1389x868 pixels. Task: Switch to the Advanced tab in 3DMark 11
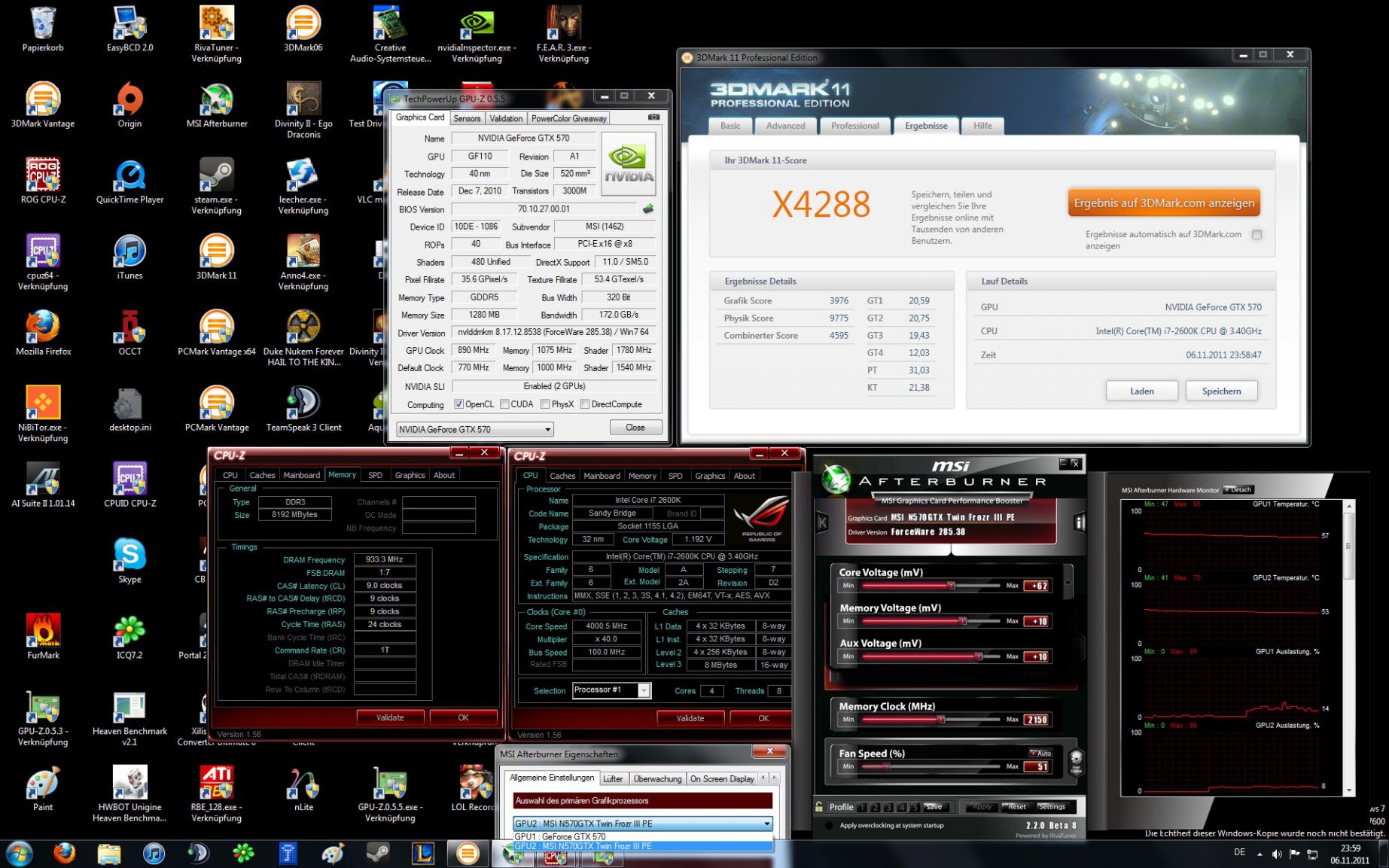(x=785, y=126)
